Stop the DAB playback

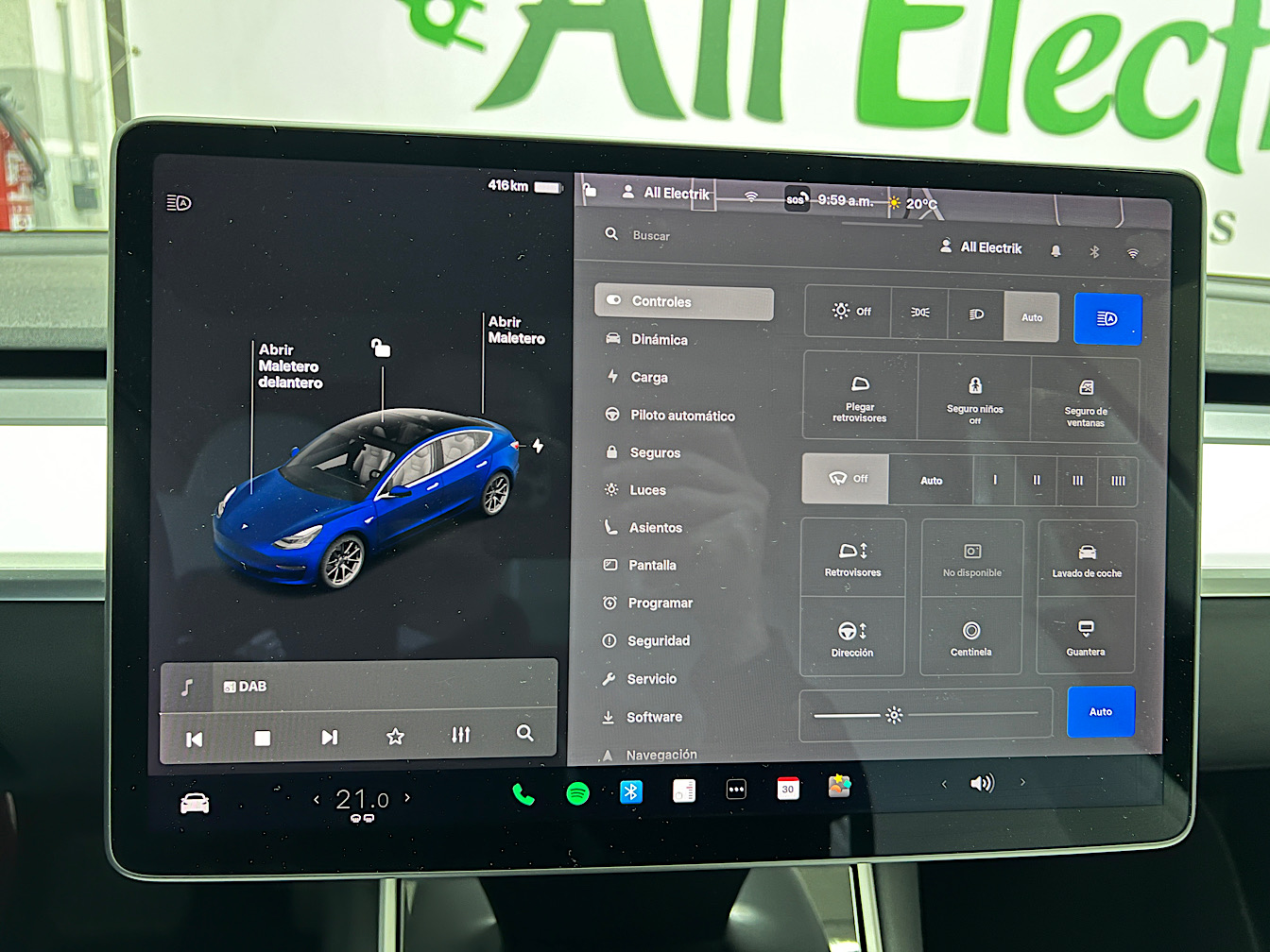tap(263, 739)
